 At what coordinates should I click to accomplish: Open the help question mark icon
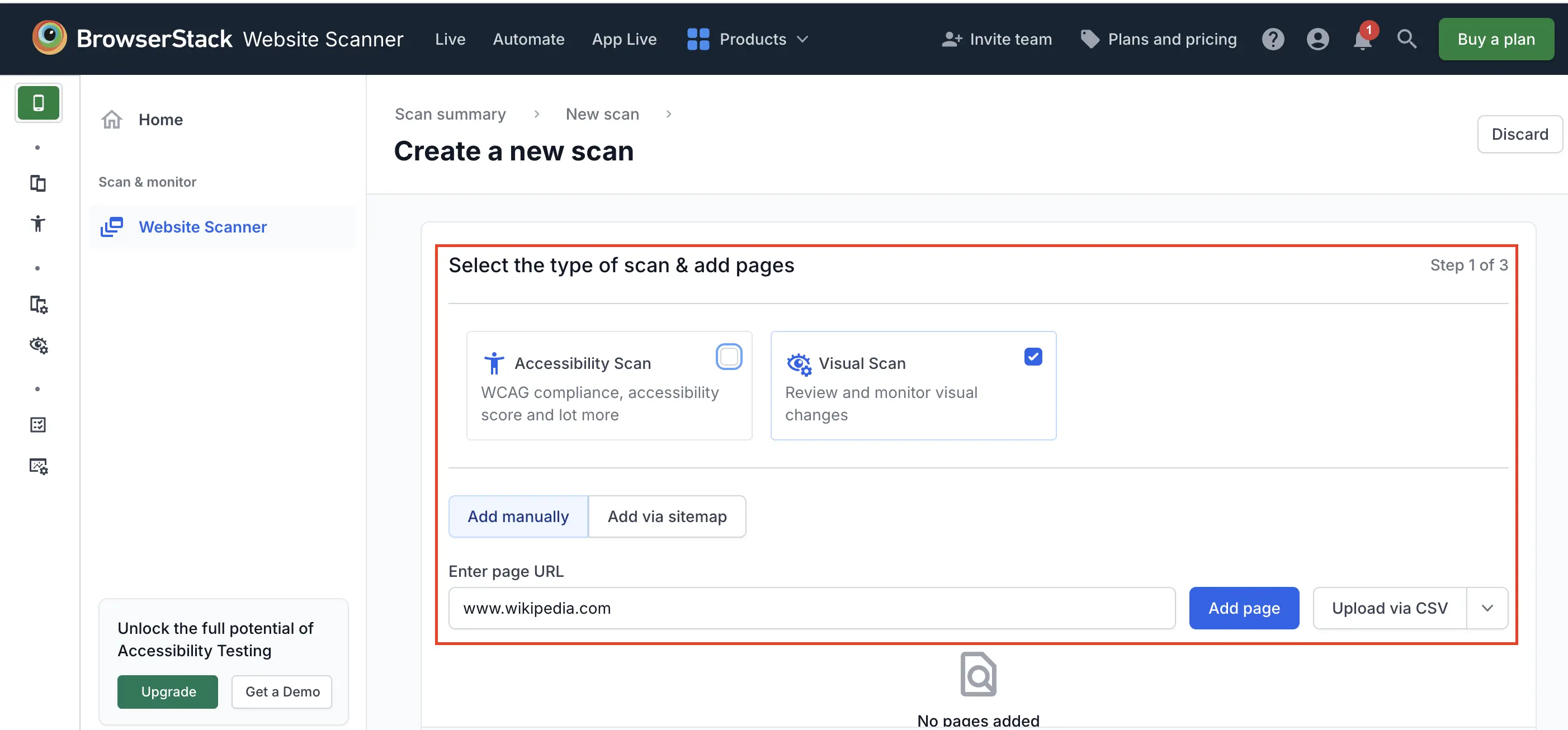coord(1273,39)
